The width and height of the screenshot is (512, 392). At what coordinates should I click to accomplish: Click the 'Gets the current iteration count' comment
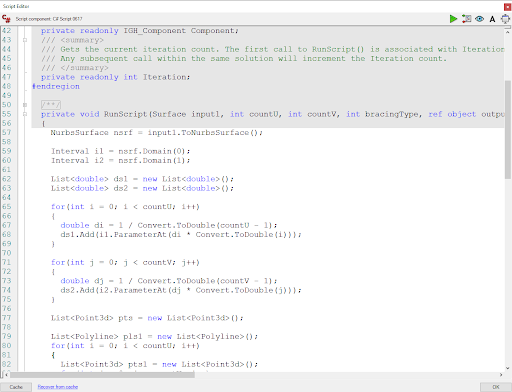pyautogui.click(x=272, y=50)
